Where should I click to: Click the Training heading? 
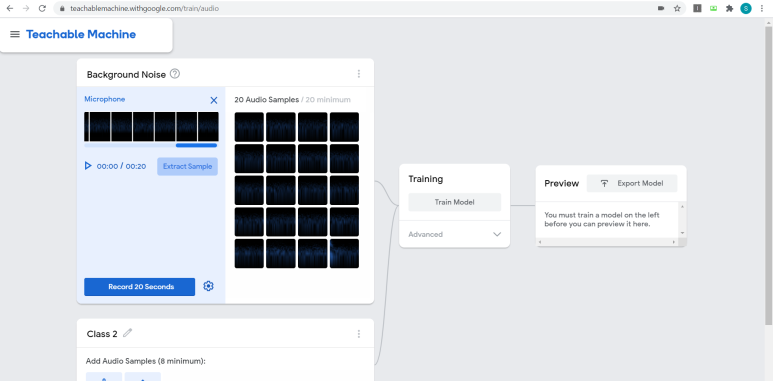[x=425, y=179]
